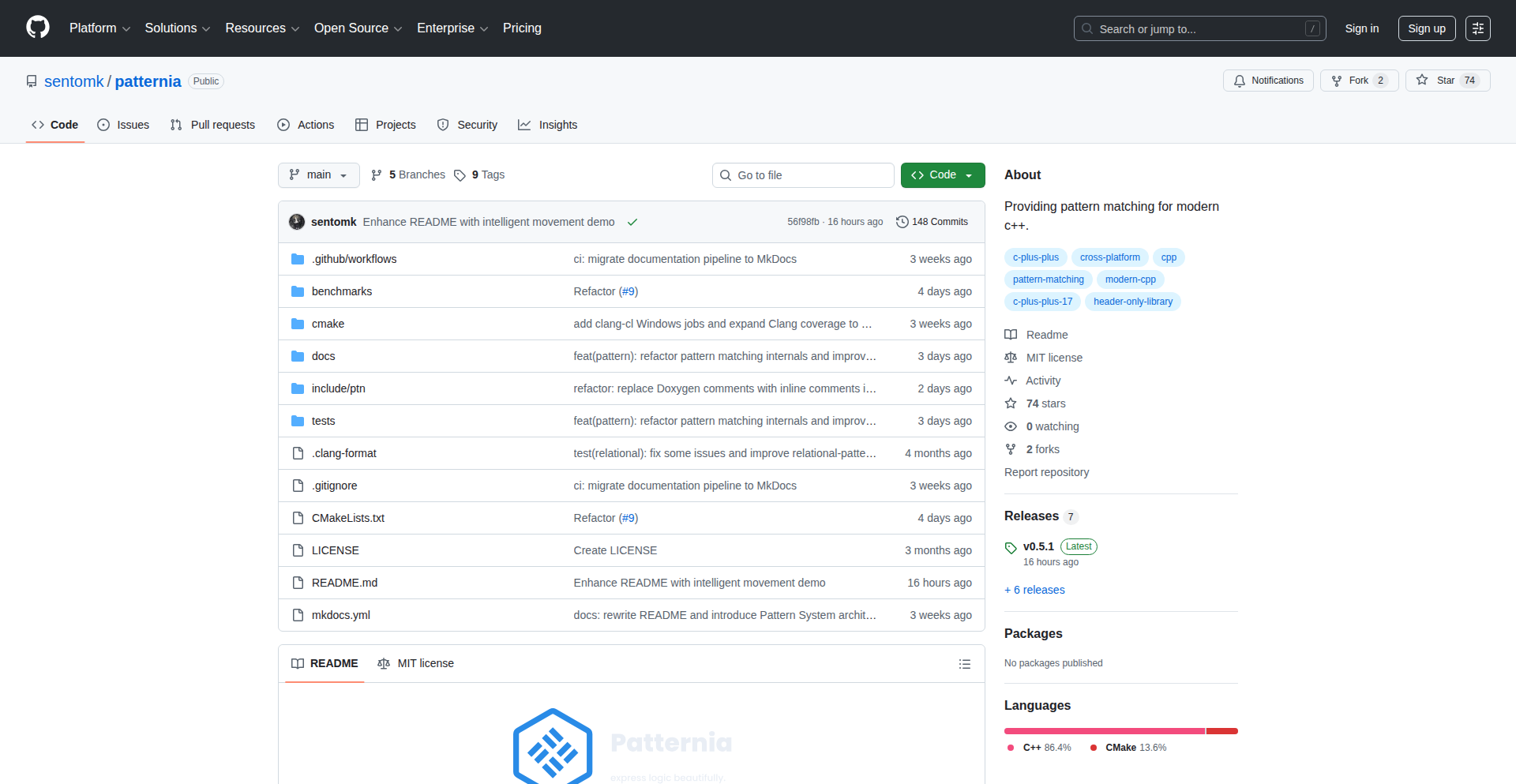Open the 148 Commits history

[x=932, y=222]
